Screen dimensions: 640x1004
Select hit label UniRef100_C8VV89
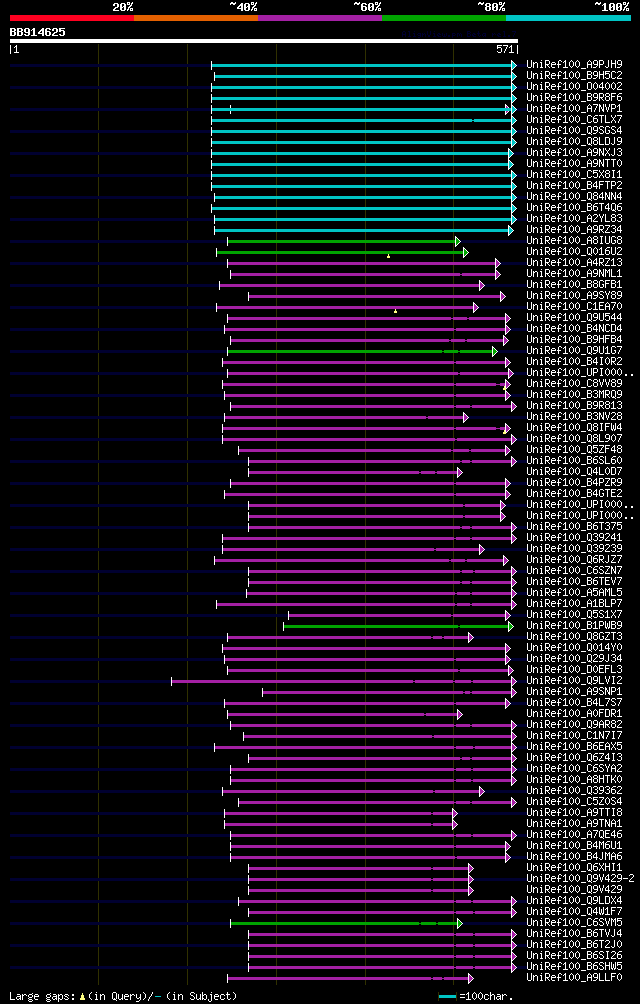pos(574,384)
